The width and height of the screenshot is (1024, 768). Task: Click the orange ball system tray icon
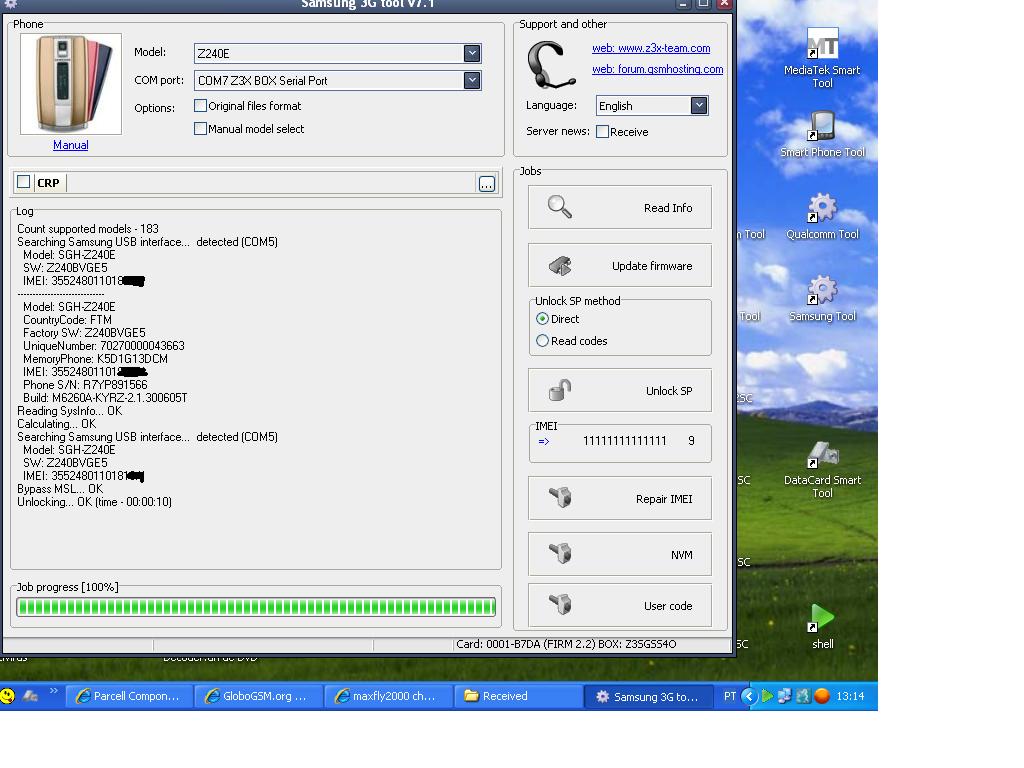822,696
